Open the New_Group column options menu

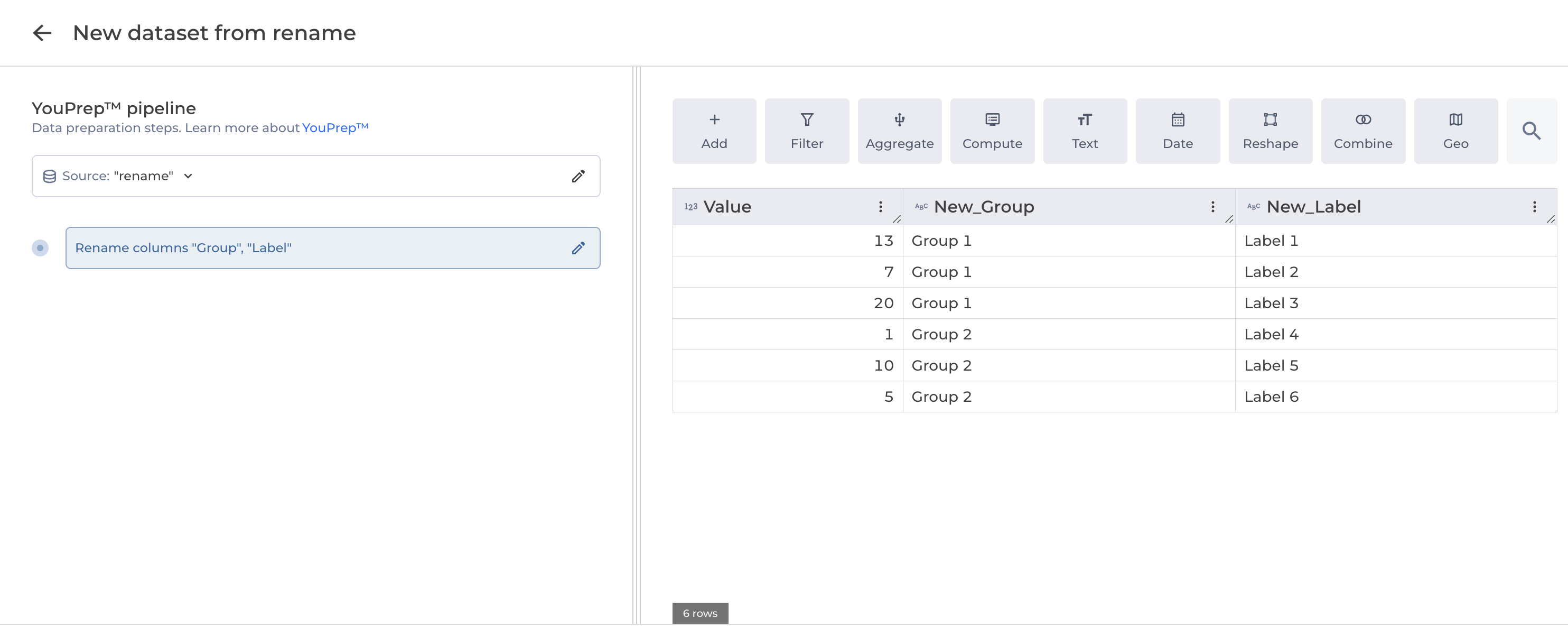1212,207
